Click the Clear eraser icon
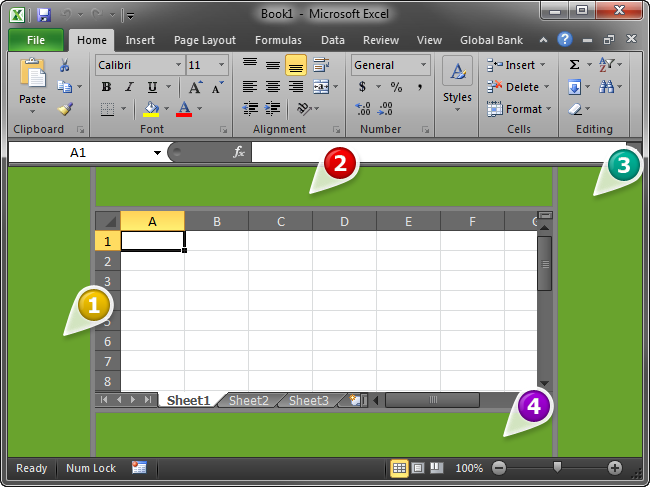The image size is (650, 487). tap(575, 109)
